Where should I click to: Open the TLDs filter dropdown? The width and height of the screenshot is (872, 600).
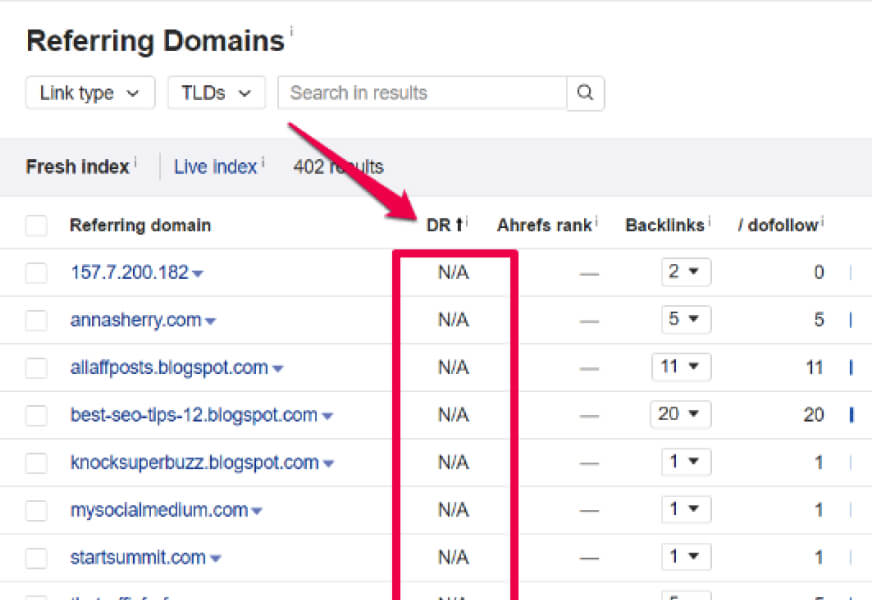pos(216,93)
